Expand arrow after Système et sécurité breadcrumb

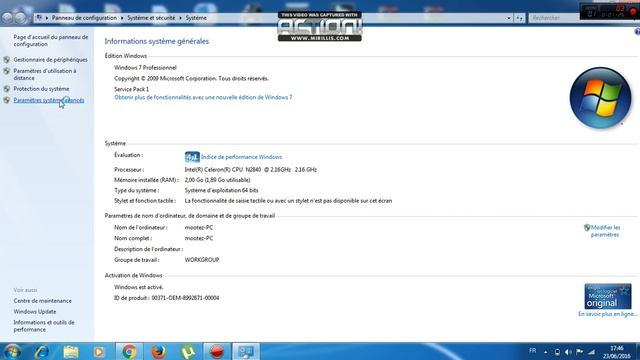pyautogui.click(x=180, y=18)
